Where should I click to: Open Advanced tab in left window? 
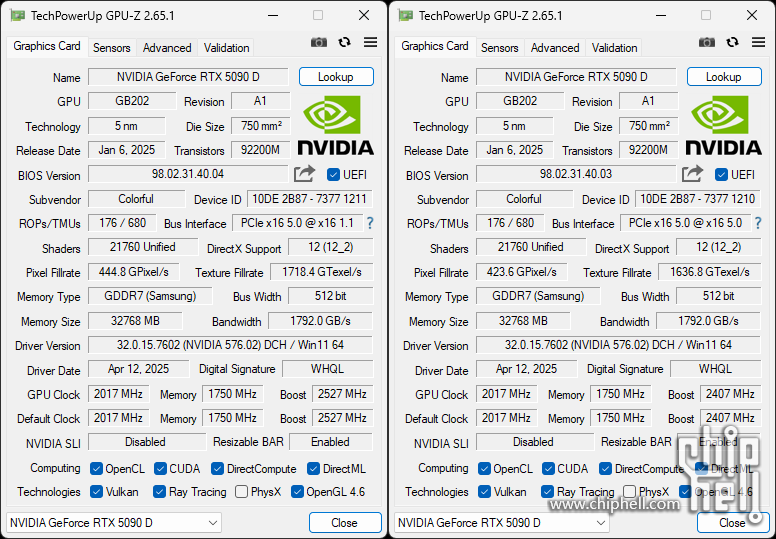[x=167, y=48]
